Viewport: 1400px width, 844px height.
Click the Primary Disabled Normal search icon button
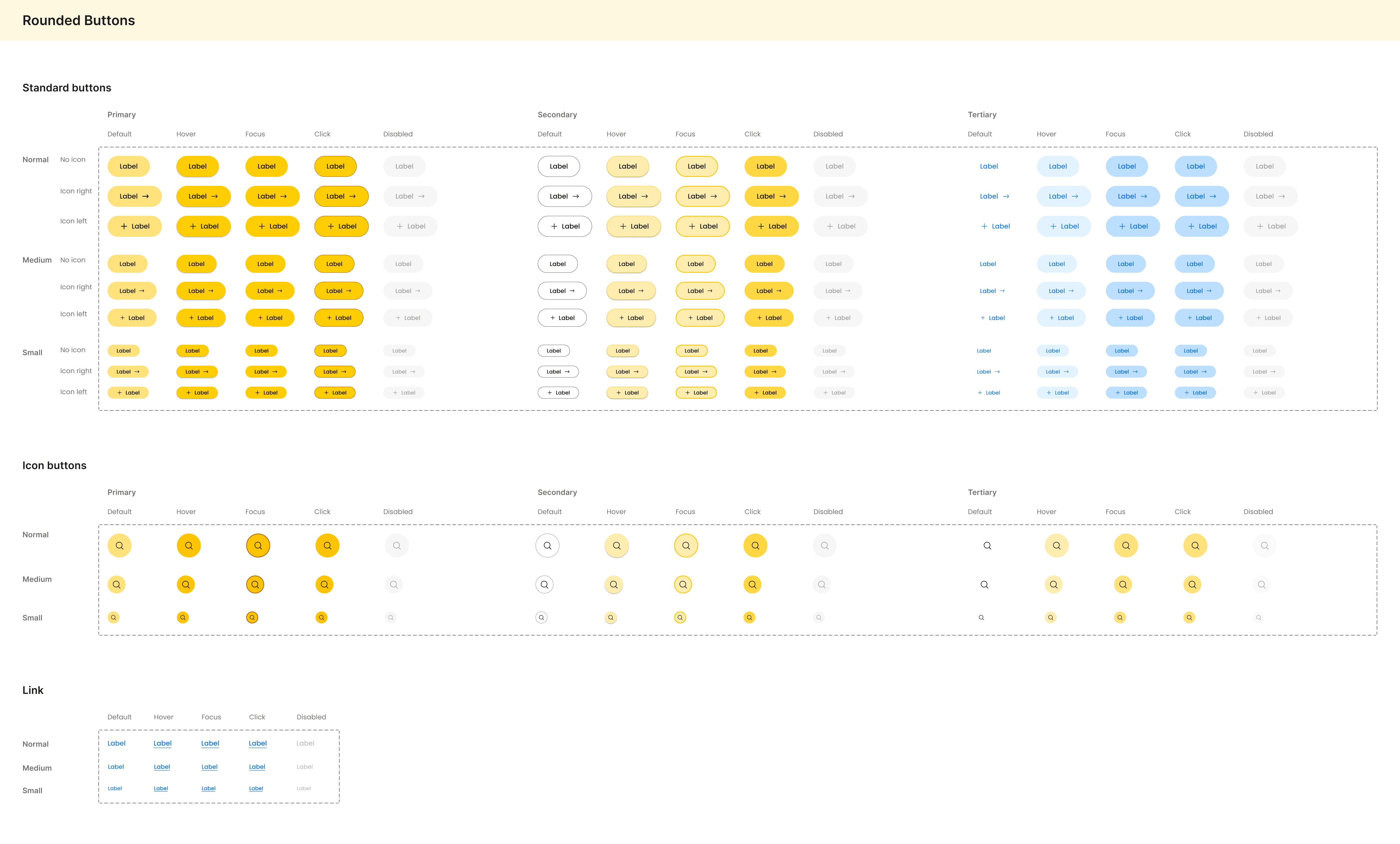(396, 545)
